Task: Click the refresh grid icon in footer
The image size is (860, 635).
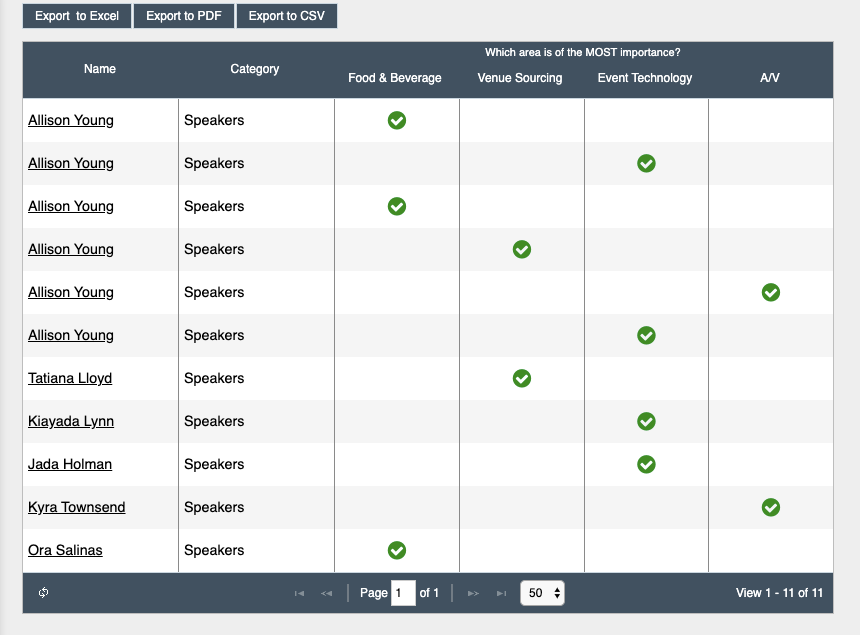Action: pos(43,592)
